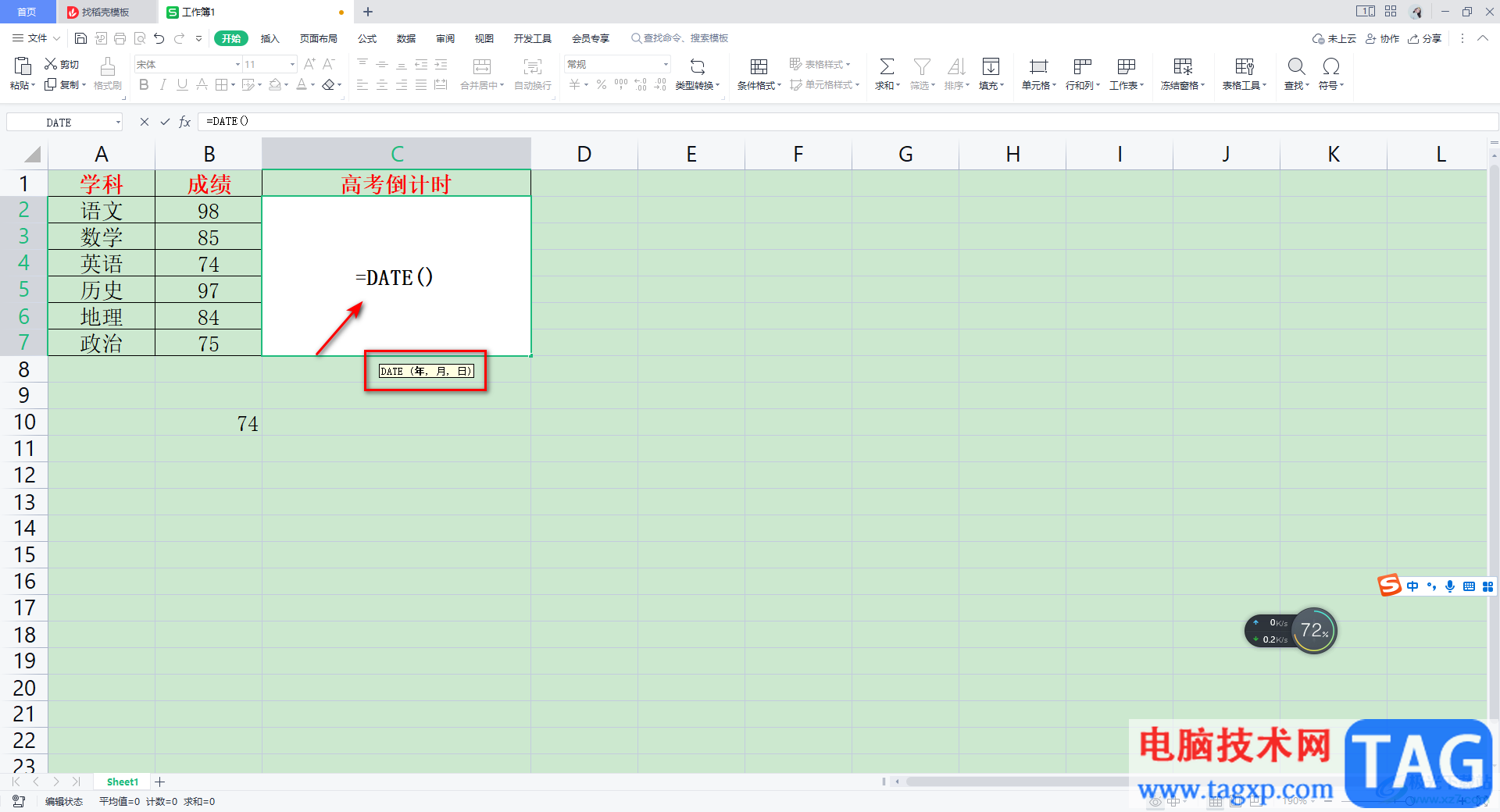Click the Fill (填充) icon

pyautogui.click(x=991, y=67)
